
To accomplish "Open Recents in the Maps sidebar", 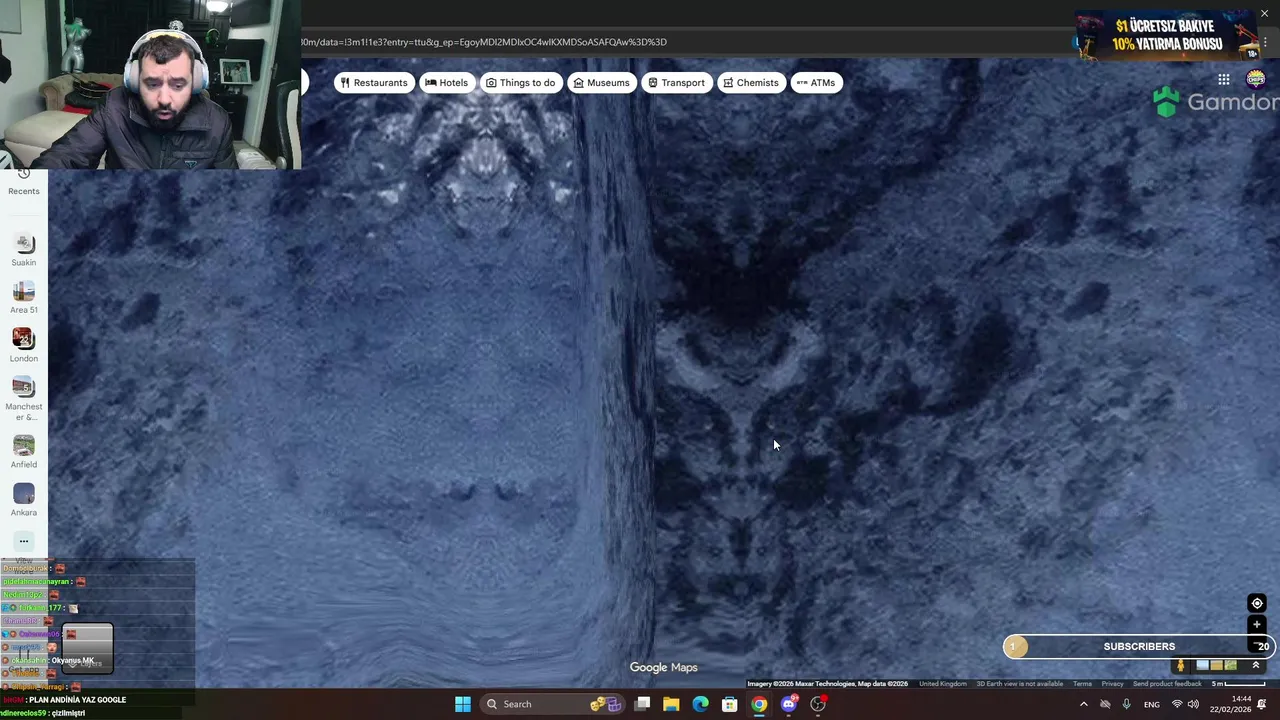I will click(x=24, y=183).
